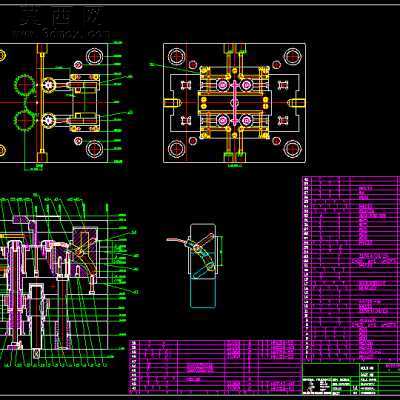Viewport: 400px width, 400px height.
Task: Click the white title block
Action: point(351,379)
